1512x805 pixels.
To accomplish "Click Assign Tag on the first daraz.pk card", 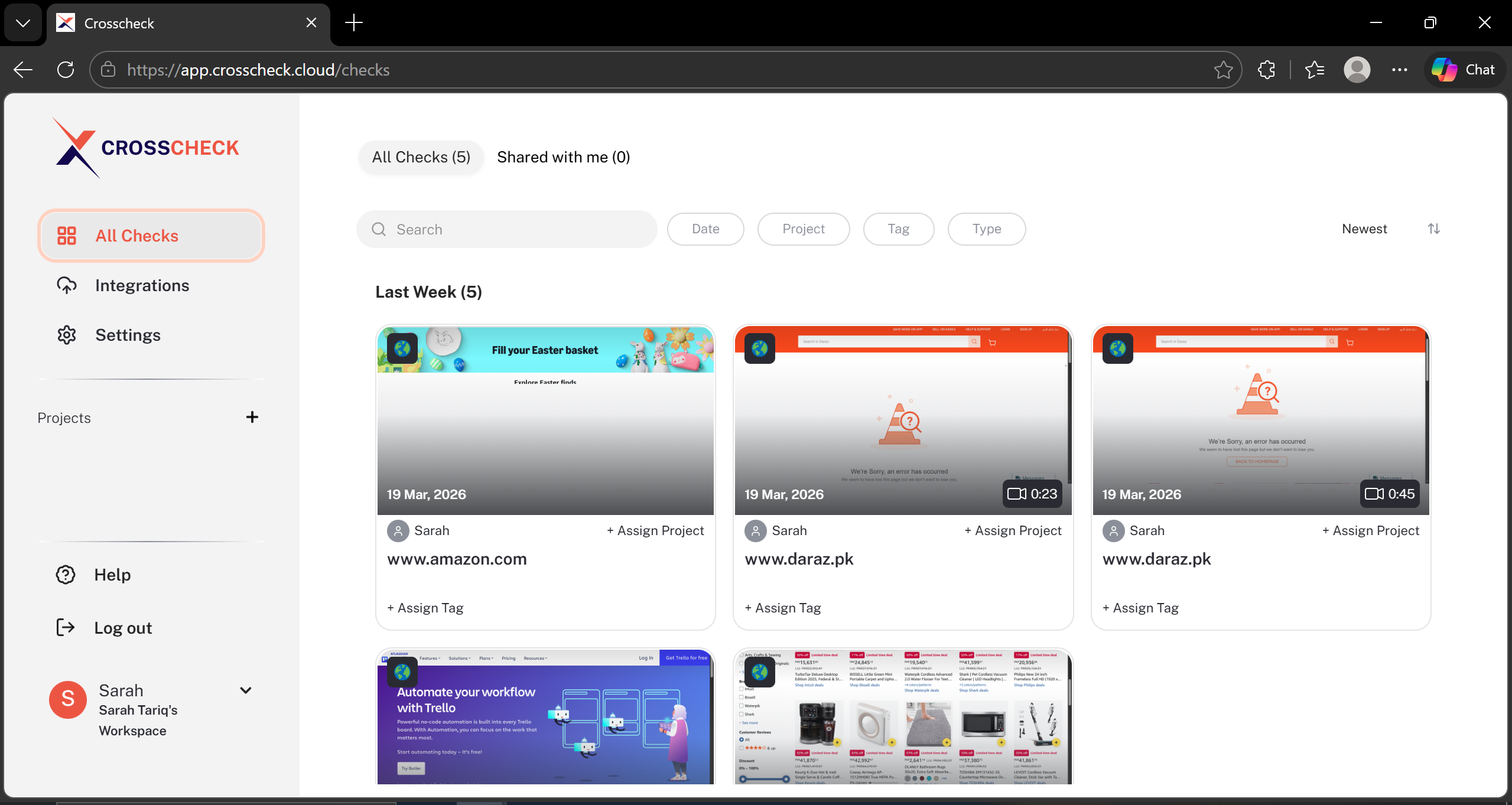I will [x=783, y=608].
